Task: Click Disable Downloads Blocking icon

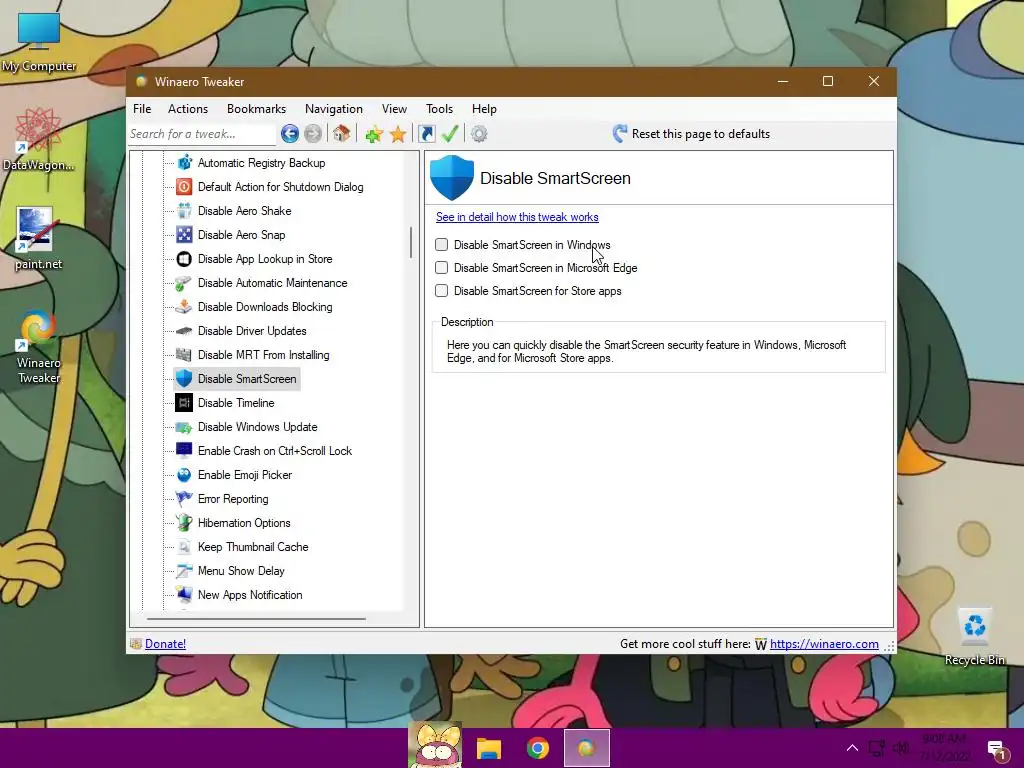Action: (x=184, y=307)
